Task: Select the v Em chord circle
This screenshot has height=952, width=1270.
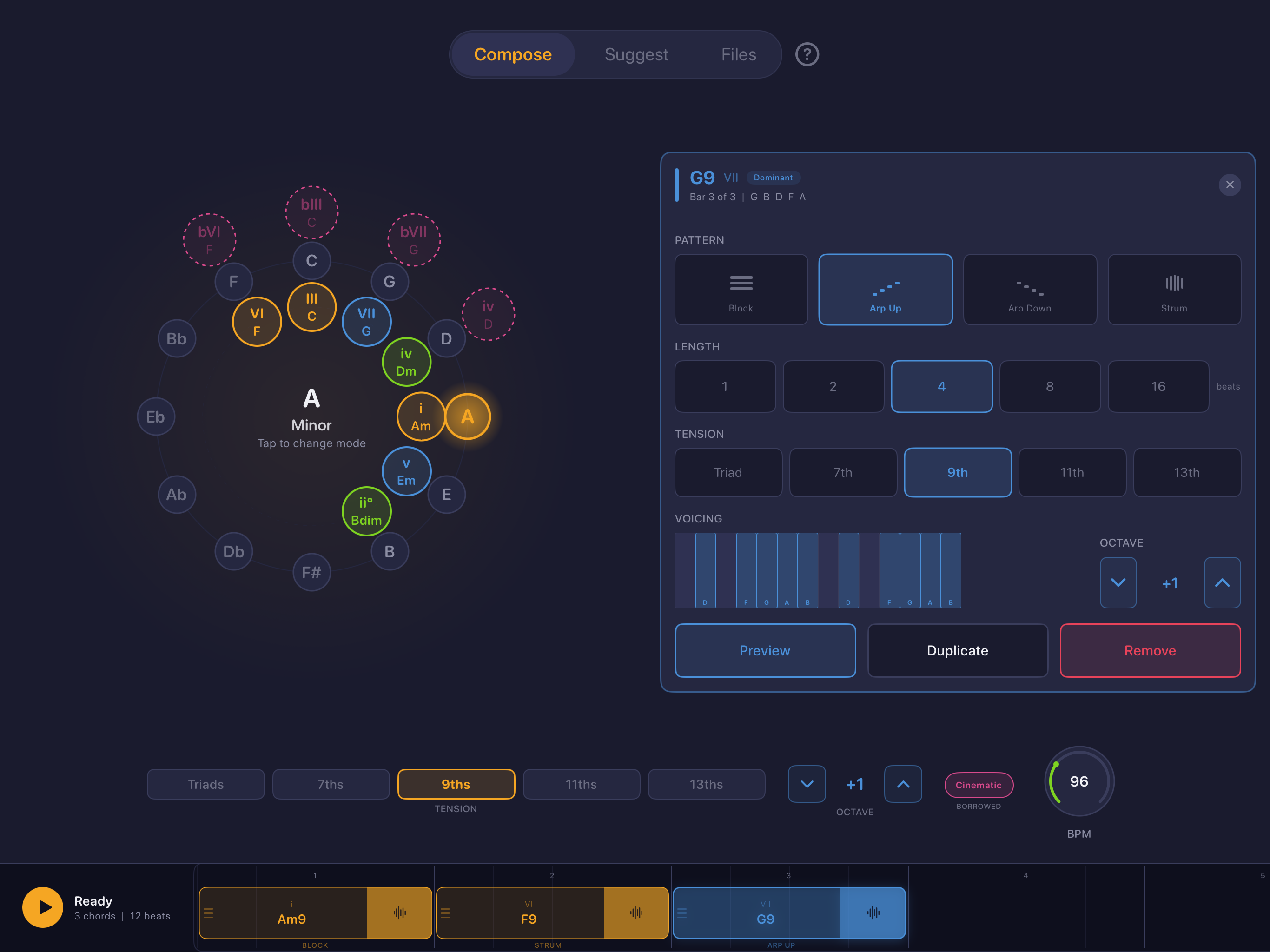Action: point(406,471)
